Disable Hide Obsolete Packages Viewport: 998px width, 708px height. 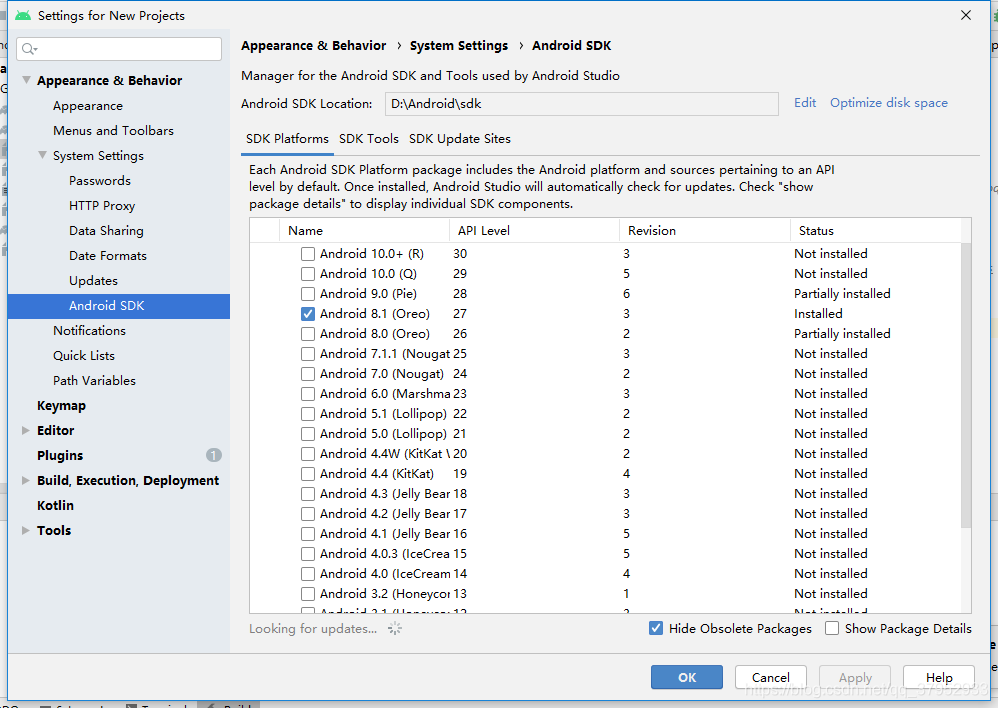(x=656, y=629)
